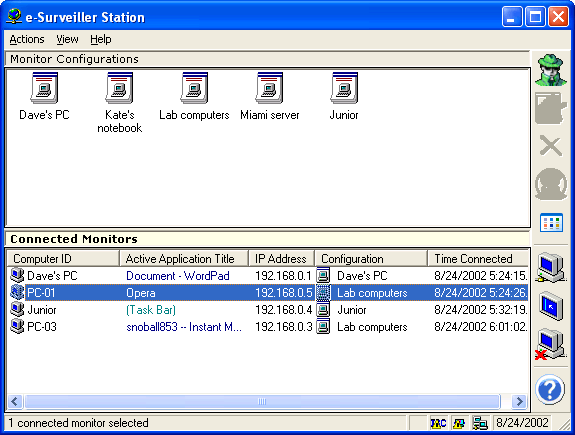Select the Junior row in Connected Monitors
Image resolution: width=575 pixels, height=435 pixels.
tap(268, 310)
